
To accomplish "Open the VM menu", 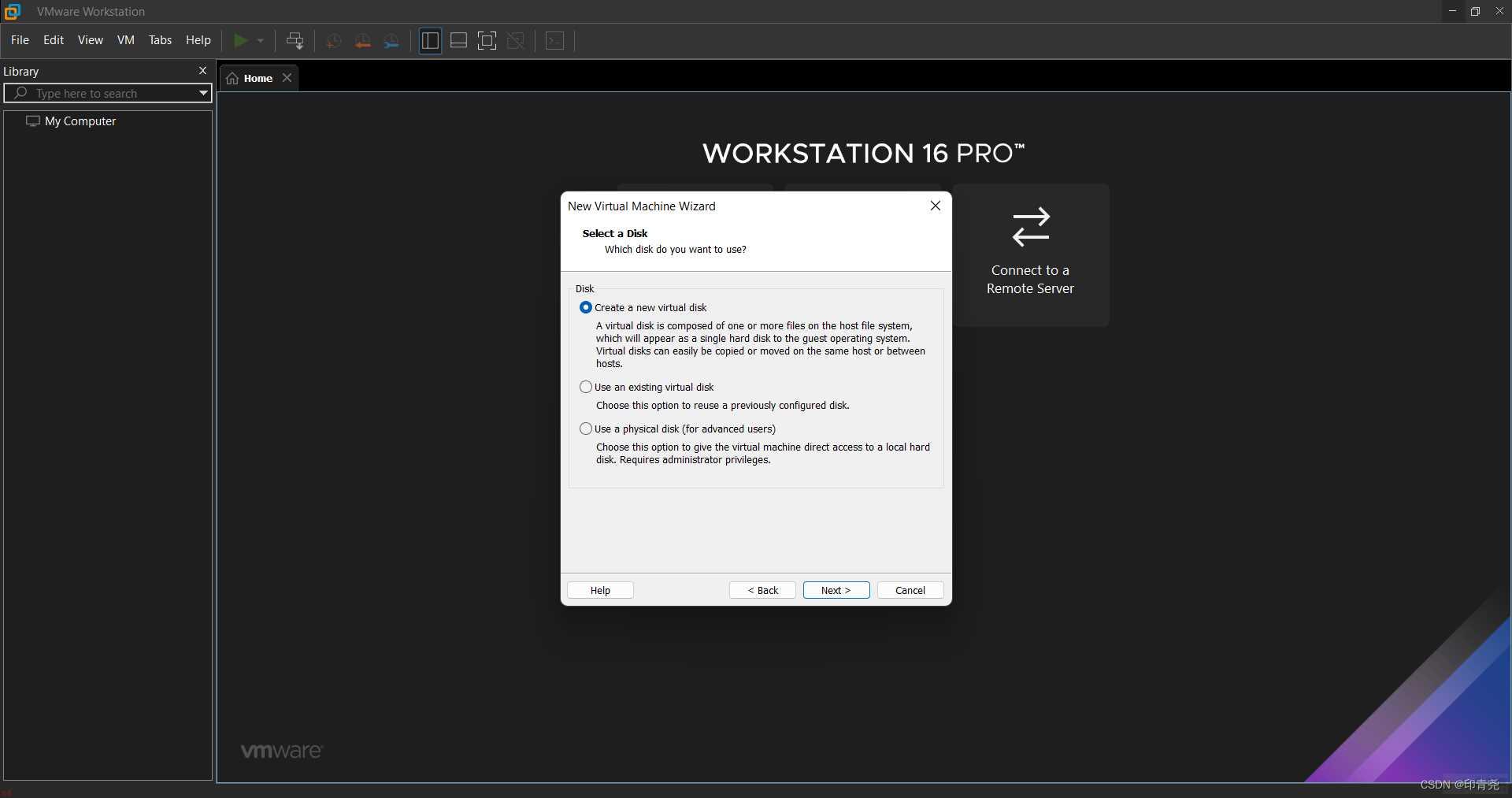I will pyautogui.click(x=126, y=40).
